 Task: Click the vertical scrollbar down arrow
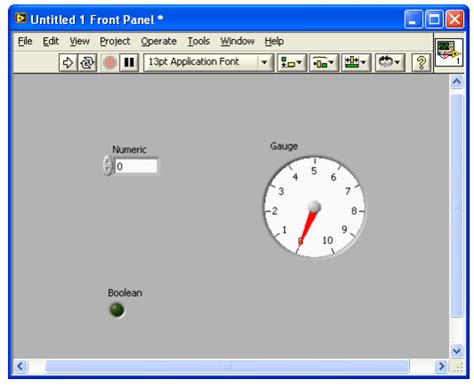click(457, 351)
